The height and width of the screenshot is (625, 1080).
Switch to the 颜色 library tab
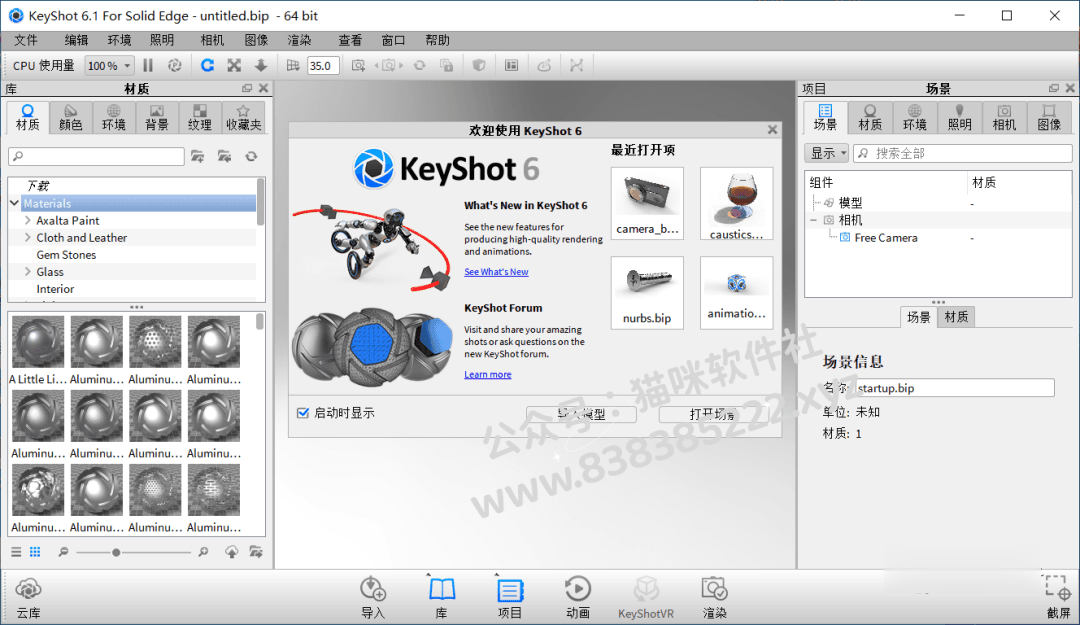pyautogui.click(x=70, y=117)
